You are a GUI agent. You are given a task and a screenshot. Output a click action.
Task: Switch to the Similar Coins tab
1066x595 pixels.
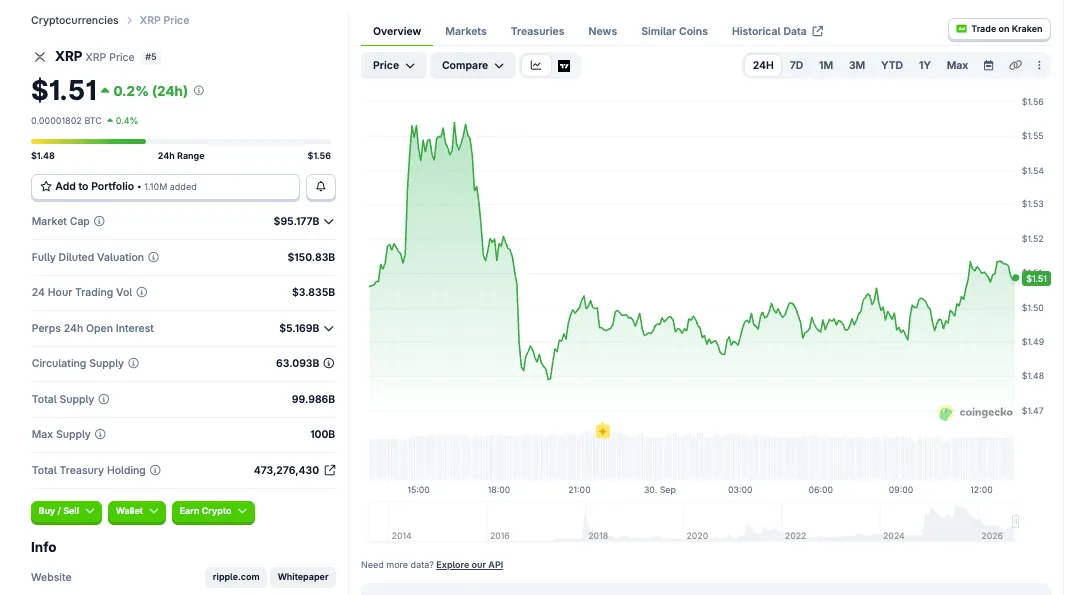(674, 31)
